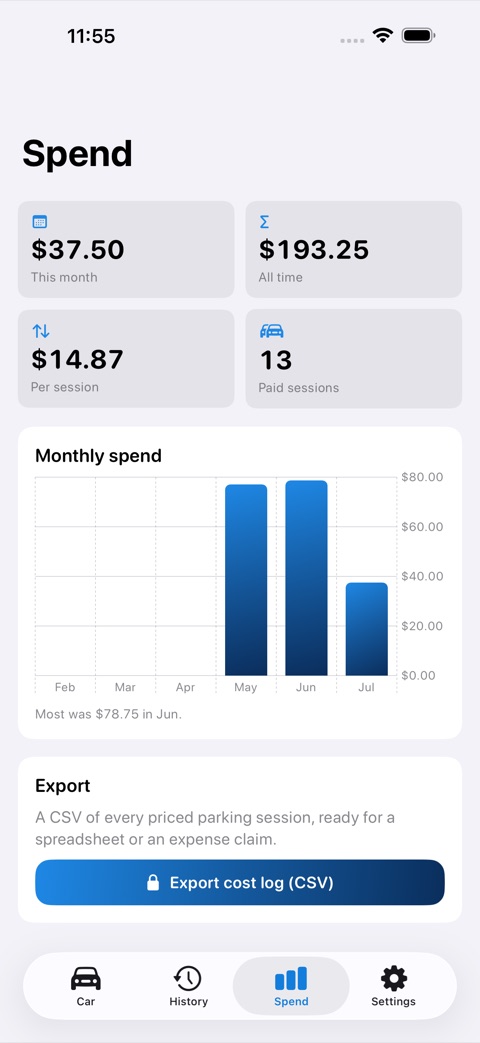
Task: Tap the Monthly spend chart title
Action: coord(98,456)
